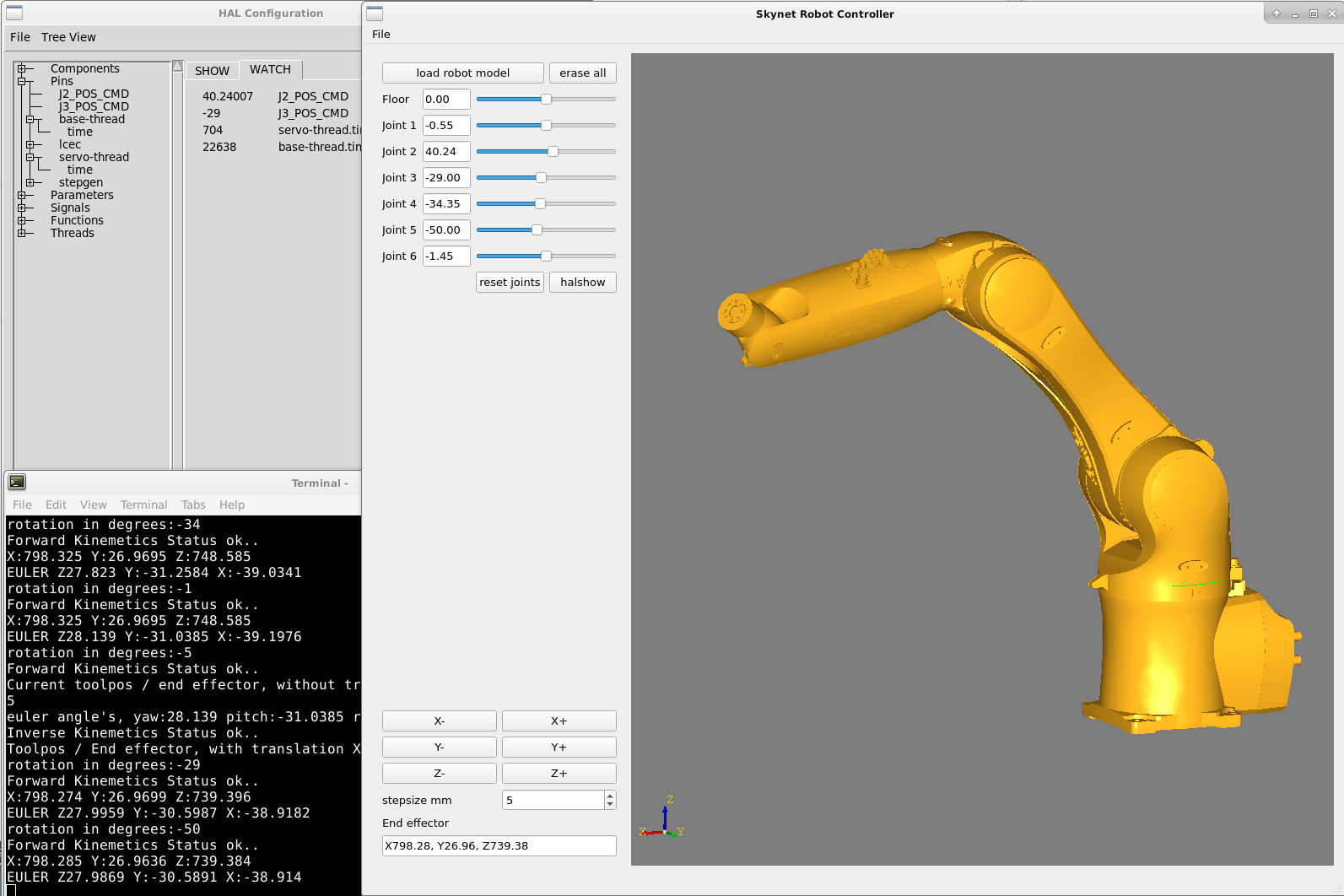Switch to the SHOW tab

pos(212,71)
